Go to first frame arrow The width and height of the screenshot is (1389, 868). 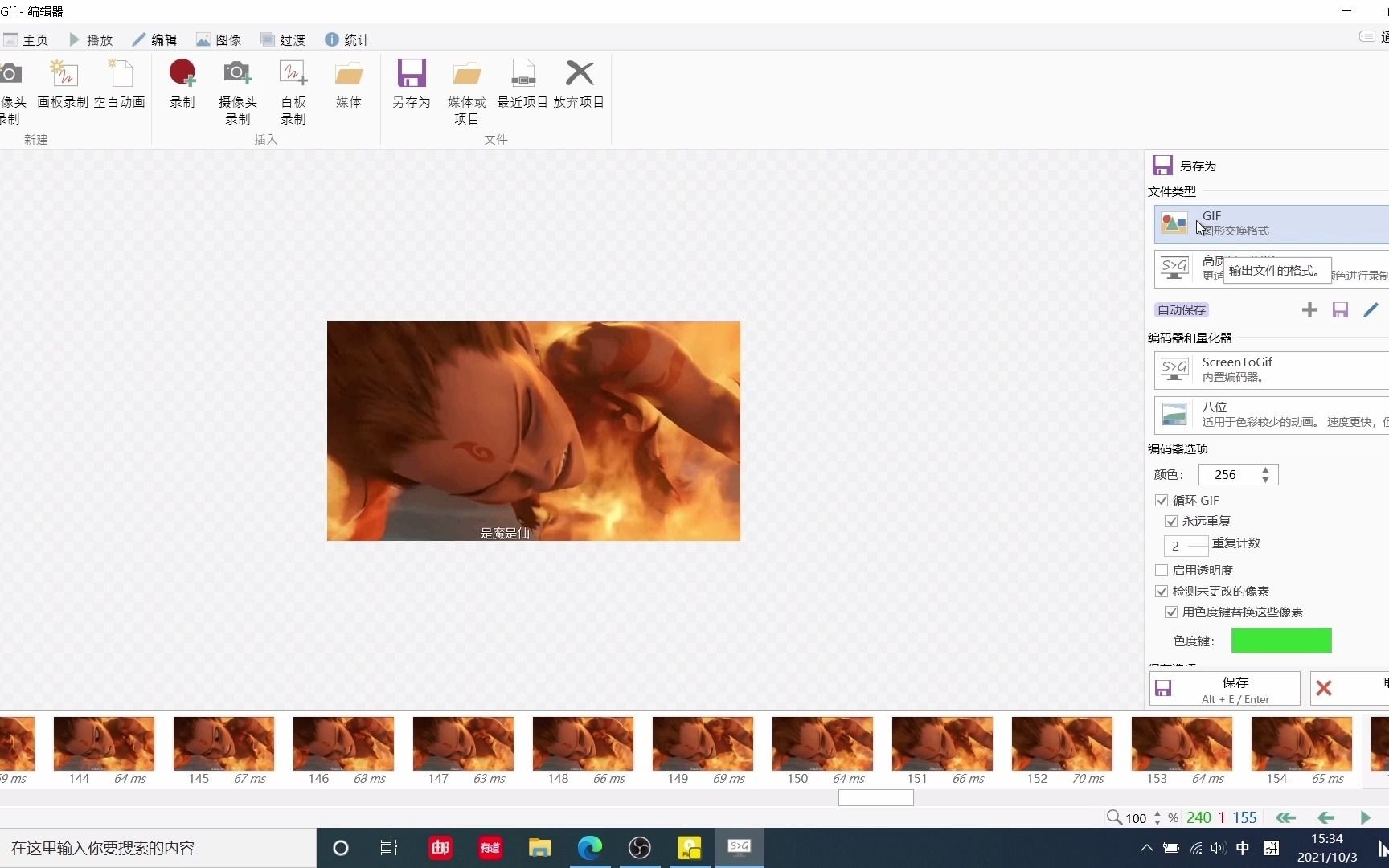click(x=1286, y=817)
